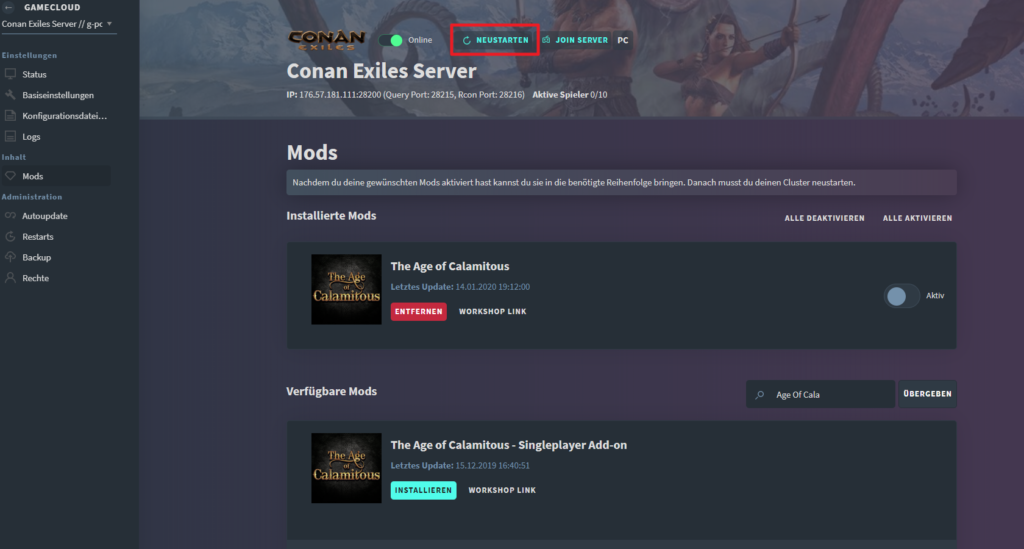Click the Übergeben submit button
This screenshot has height=549, width=1024.
927,394
